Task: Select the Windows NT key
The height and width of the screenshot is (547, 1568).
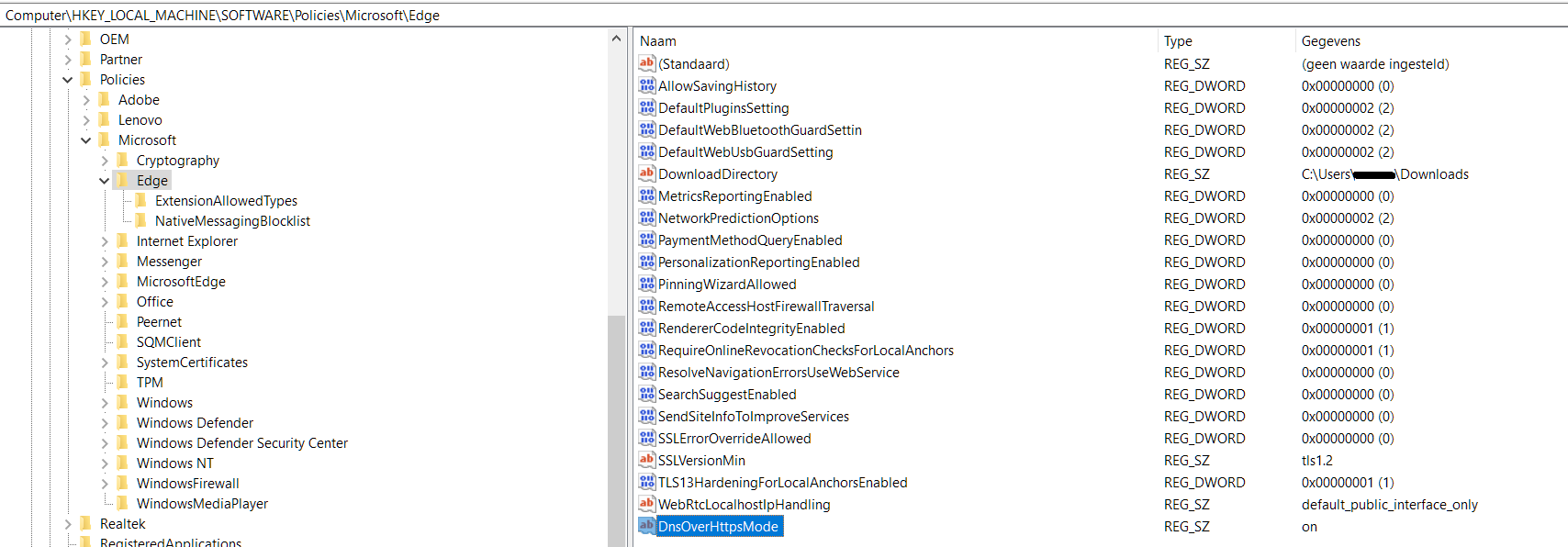Action: [x=175, y=463]
